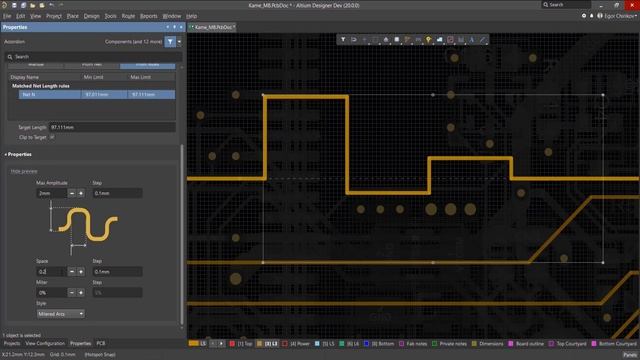Image resolution: width=640 pixels, height=360 pixels.
Task: Click the user account icon near Egor
Action: tap(600, 16)
